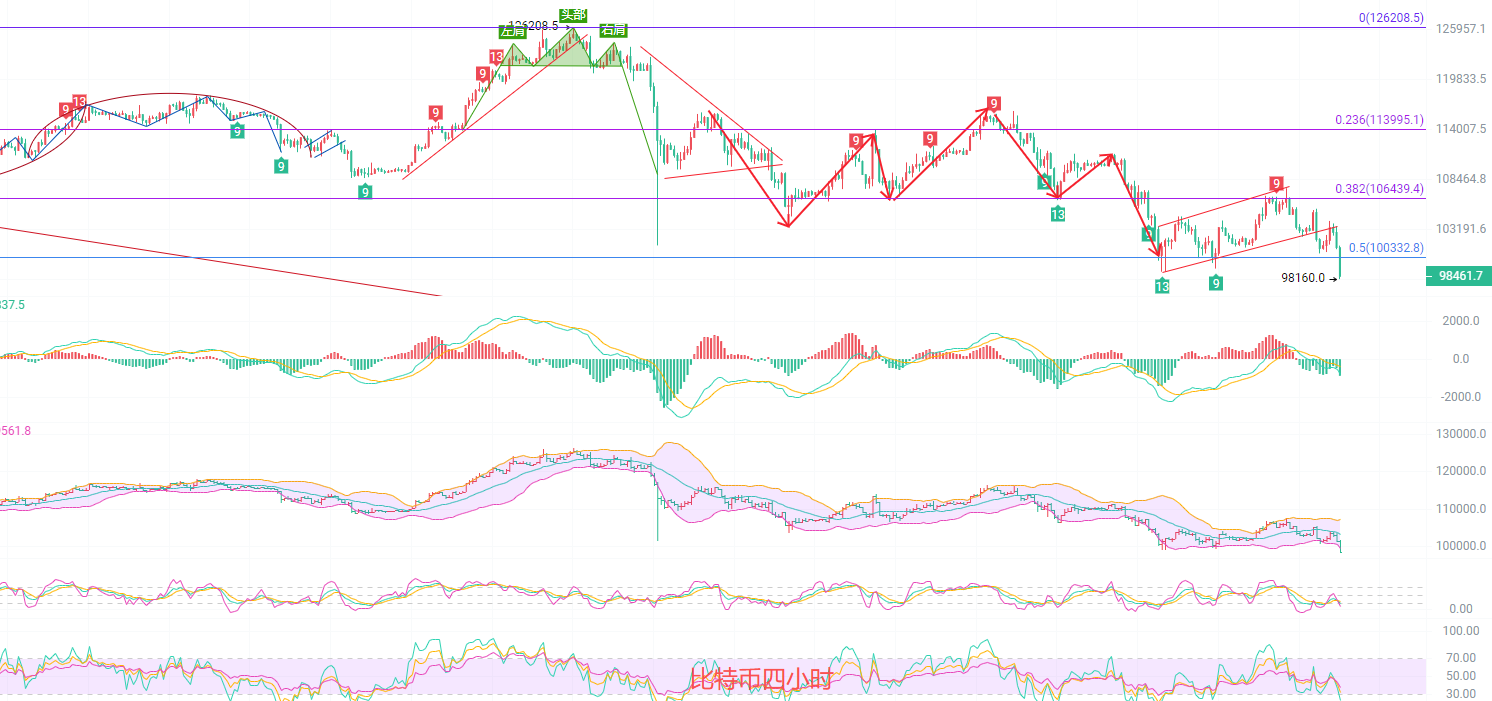The width and height of the screenshot is (1492, 701).
Task: Click the 比特币四小时 watermark text
Action: click(x=761, y=681)
